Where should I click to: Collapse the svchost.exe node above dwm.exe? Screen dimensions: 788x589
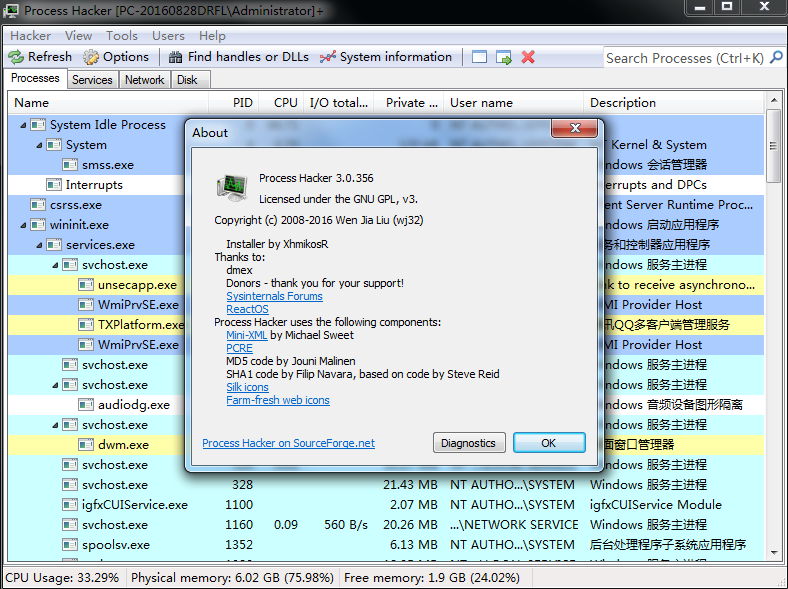point(55,425)
